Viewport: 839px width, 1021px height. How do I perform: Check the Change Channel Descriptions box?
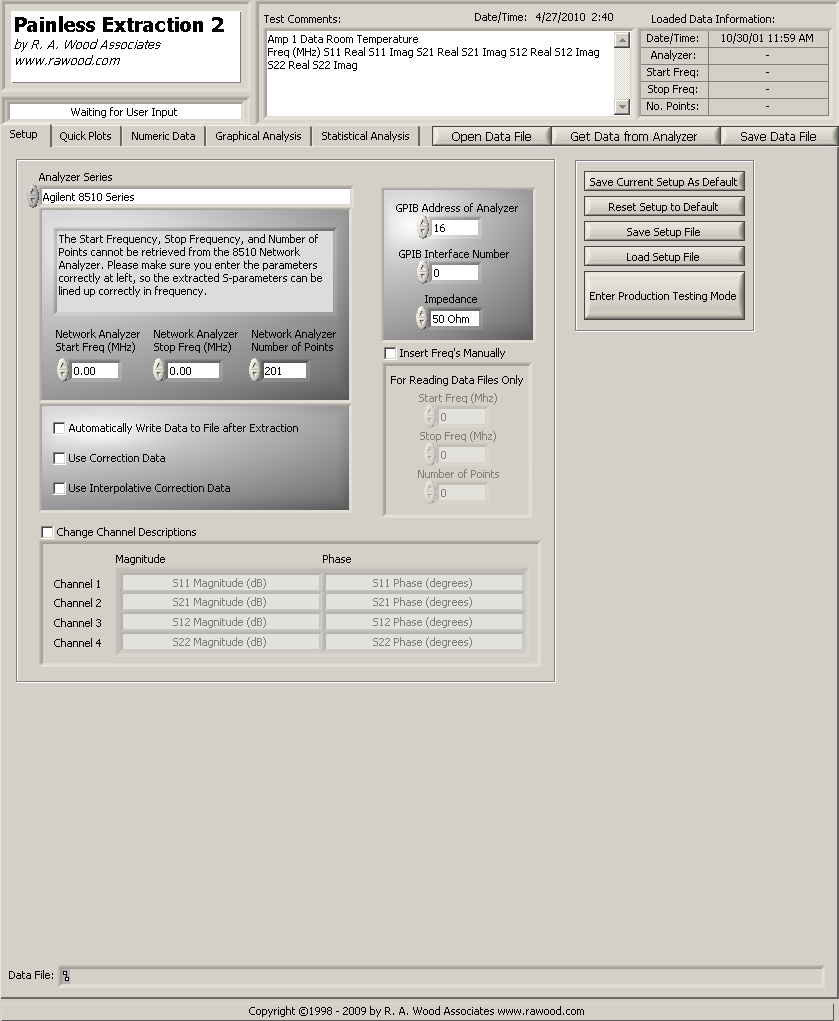pyautogui.click(x=47, y=532)
